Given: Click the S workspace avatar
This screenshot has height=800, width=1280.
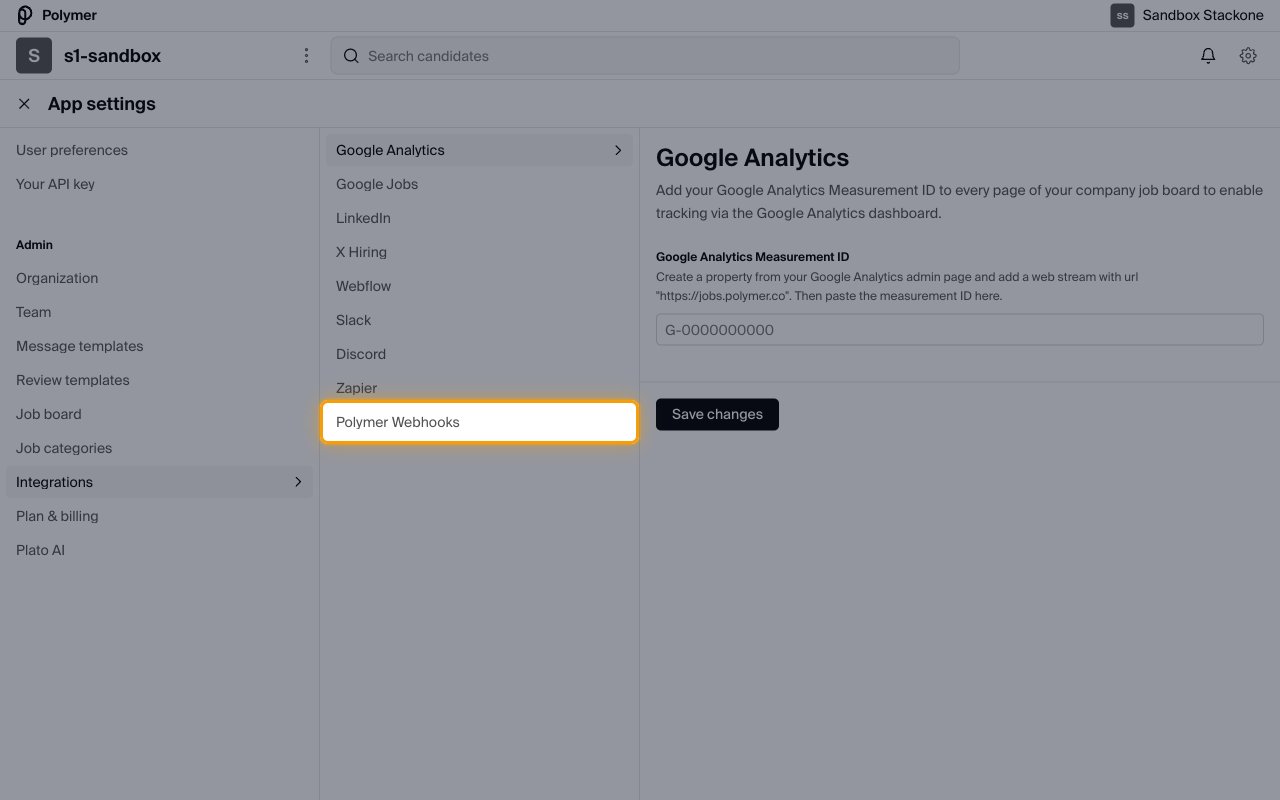Looking at the screenshot, I should pos(34,56).
